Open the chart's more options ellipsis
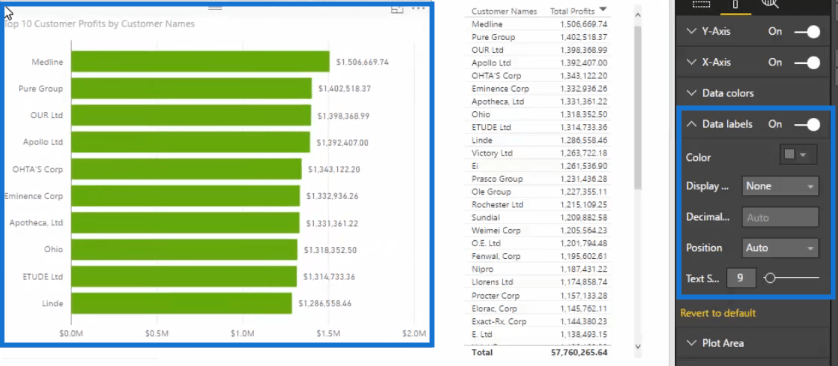 (x=418, y=8)
